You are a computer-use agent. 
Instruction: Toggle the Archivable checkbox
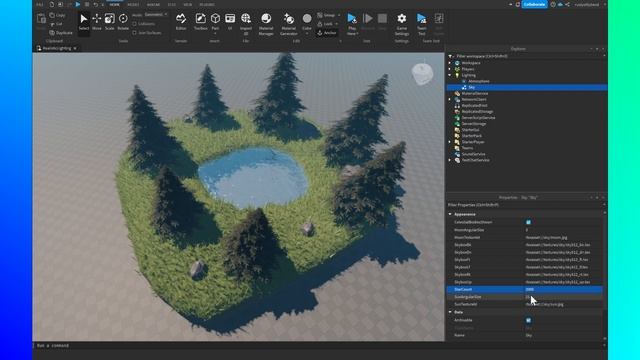click(528, 320)
